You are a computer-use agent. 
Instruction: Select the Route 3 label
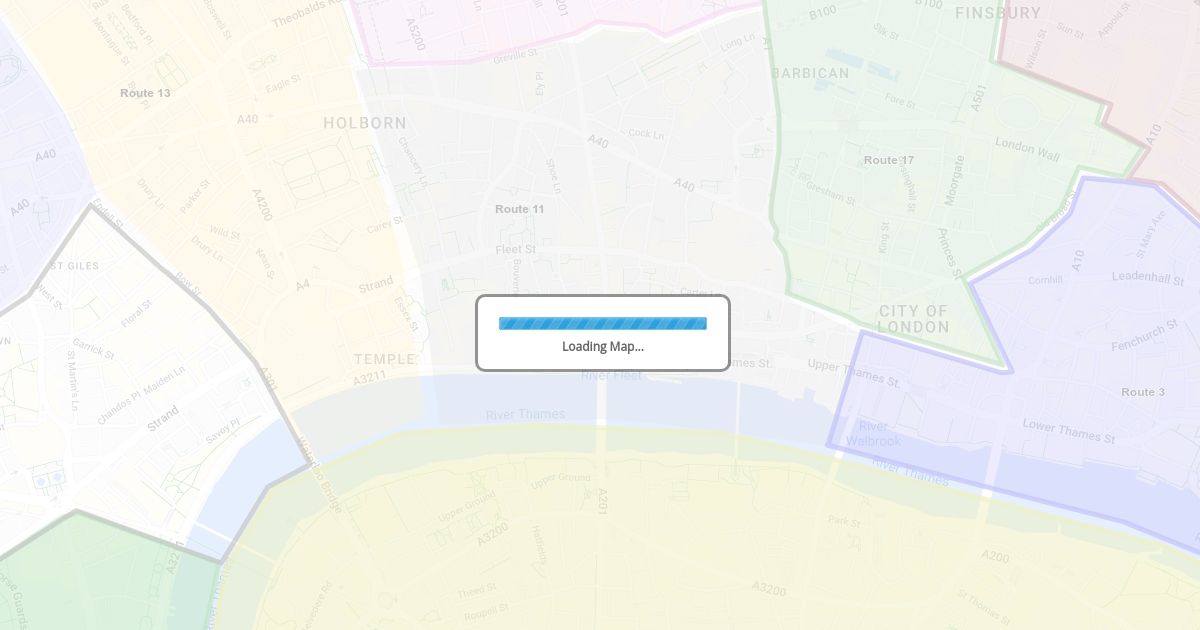[x=1143, y=392]
